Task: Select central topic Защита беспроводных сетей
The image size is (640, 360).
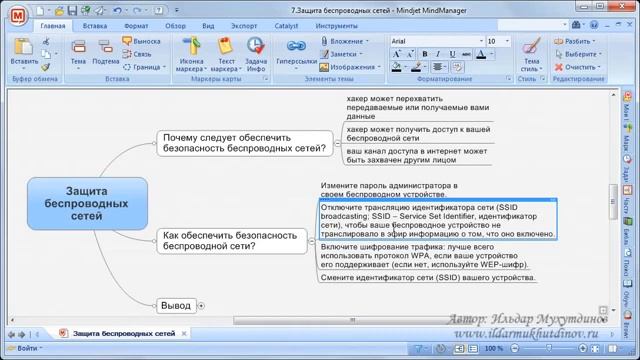Action: click(x=87, y=203)
